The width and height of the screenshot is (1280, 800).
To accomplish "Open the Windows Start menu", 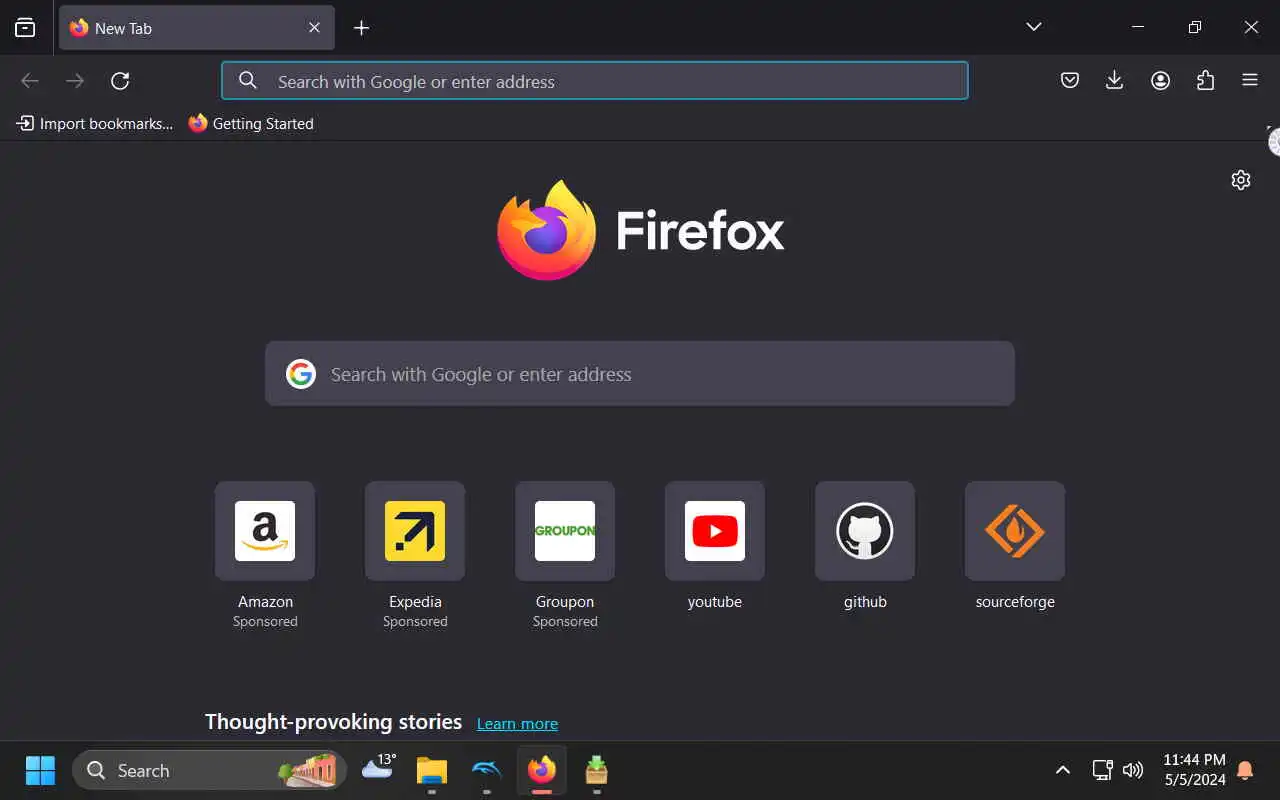I will 40,770.
